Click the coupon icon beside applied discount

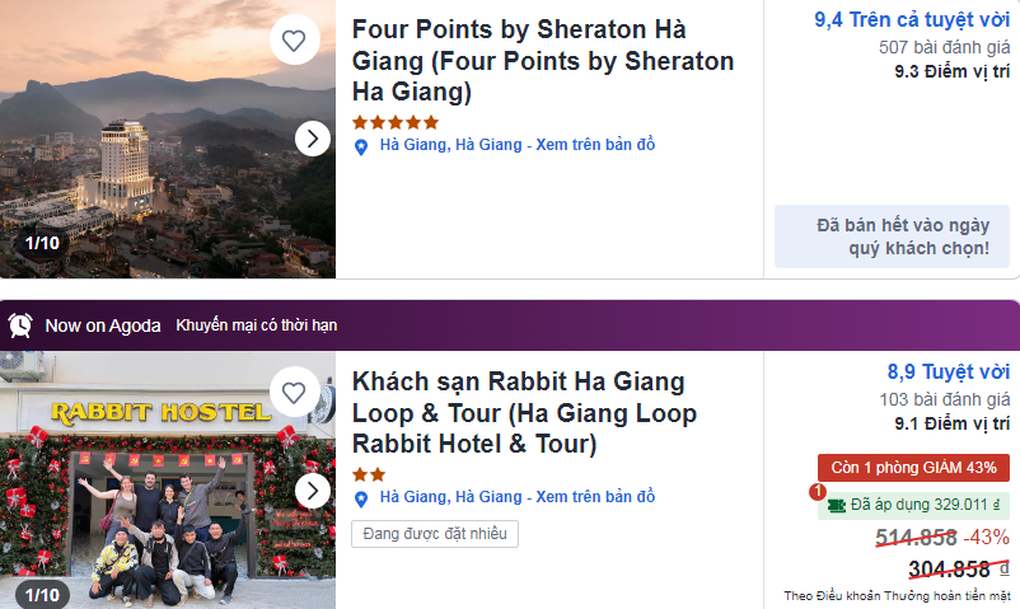point(834,505)
